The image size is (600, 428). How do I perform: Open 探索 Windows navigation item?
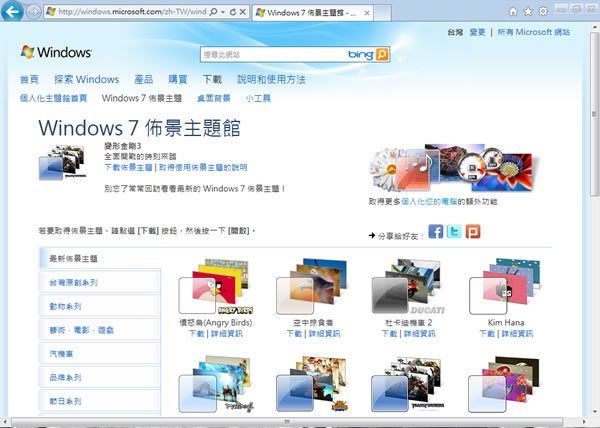click(x=86, y=80)
